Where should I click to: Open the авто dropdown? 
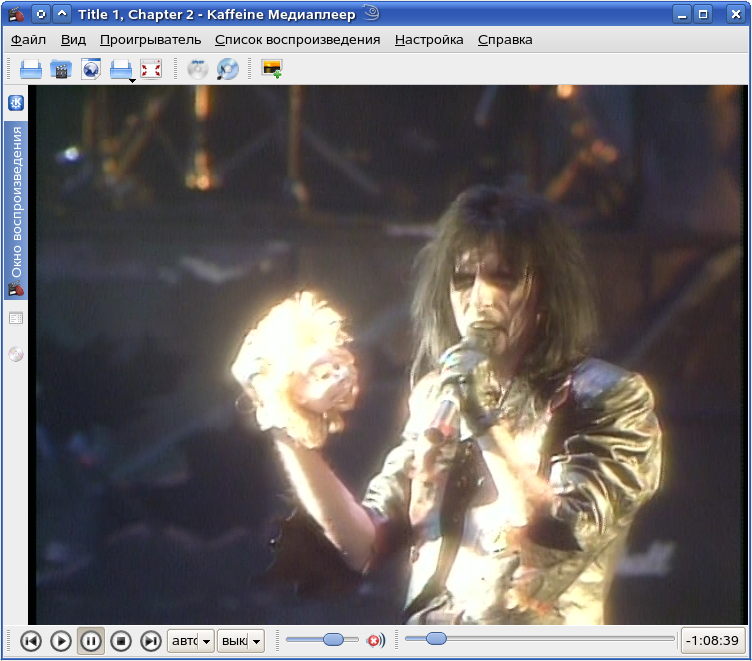pos(190,641)
